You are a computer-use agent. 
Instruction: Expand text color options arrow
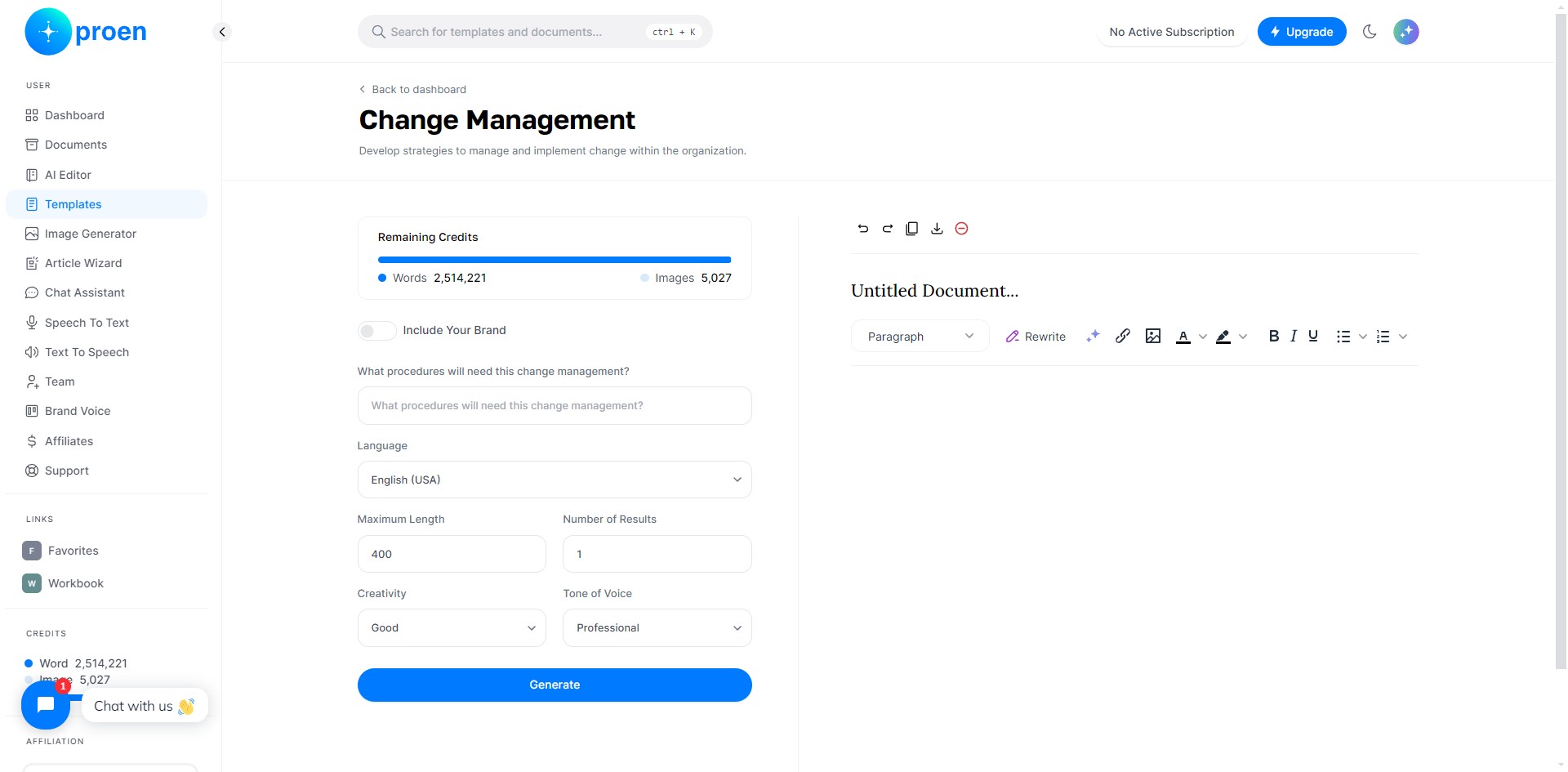(x=1202, y=337)
